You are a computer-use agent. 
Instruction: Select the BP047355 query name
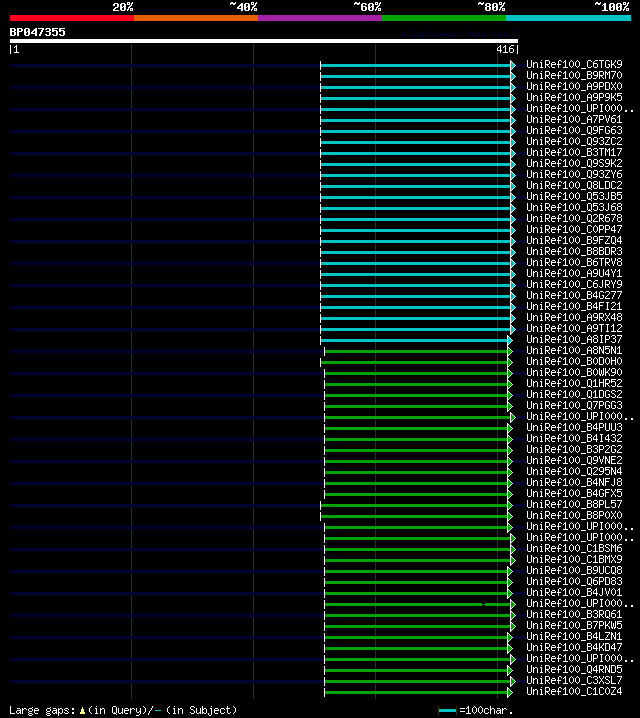(x=38, y=32)
